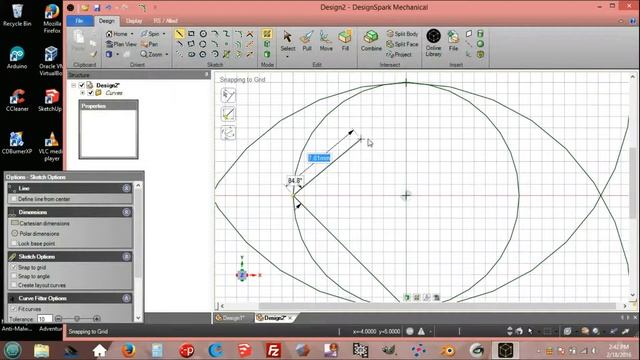The image size is (640, 360).
Task: Click Save icon in quick access toolbar
Action: click(x=97, y=8)
